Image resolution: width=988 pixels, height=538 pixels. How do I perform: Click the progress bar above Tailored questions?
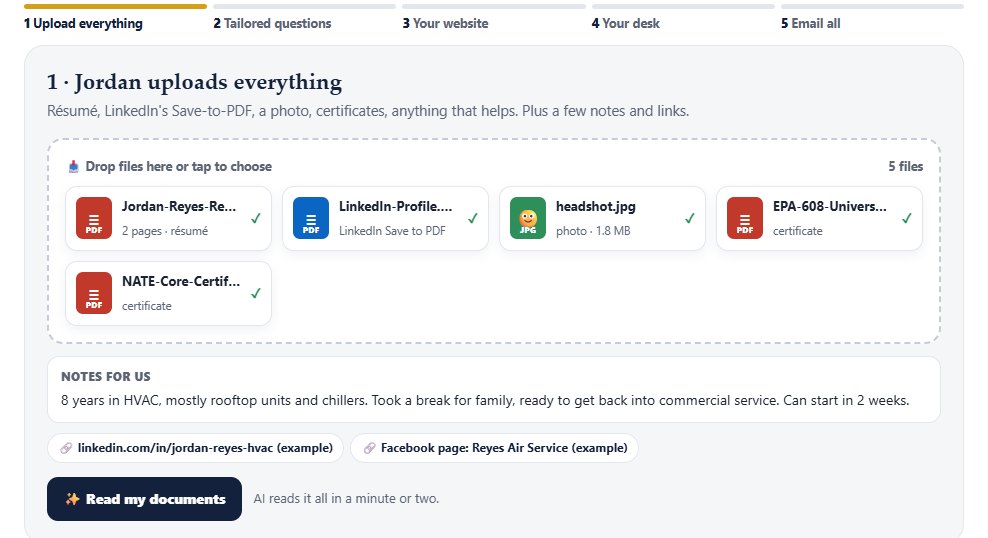304,6
